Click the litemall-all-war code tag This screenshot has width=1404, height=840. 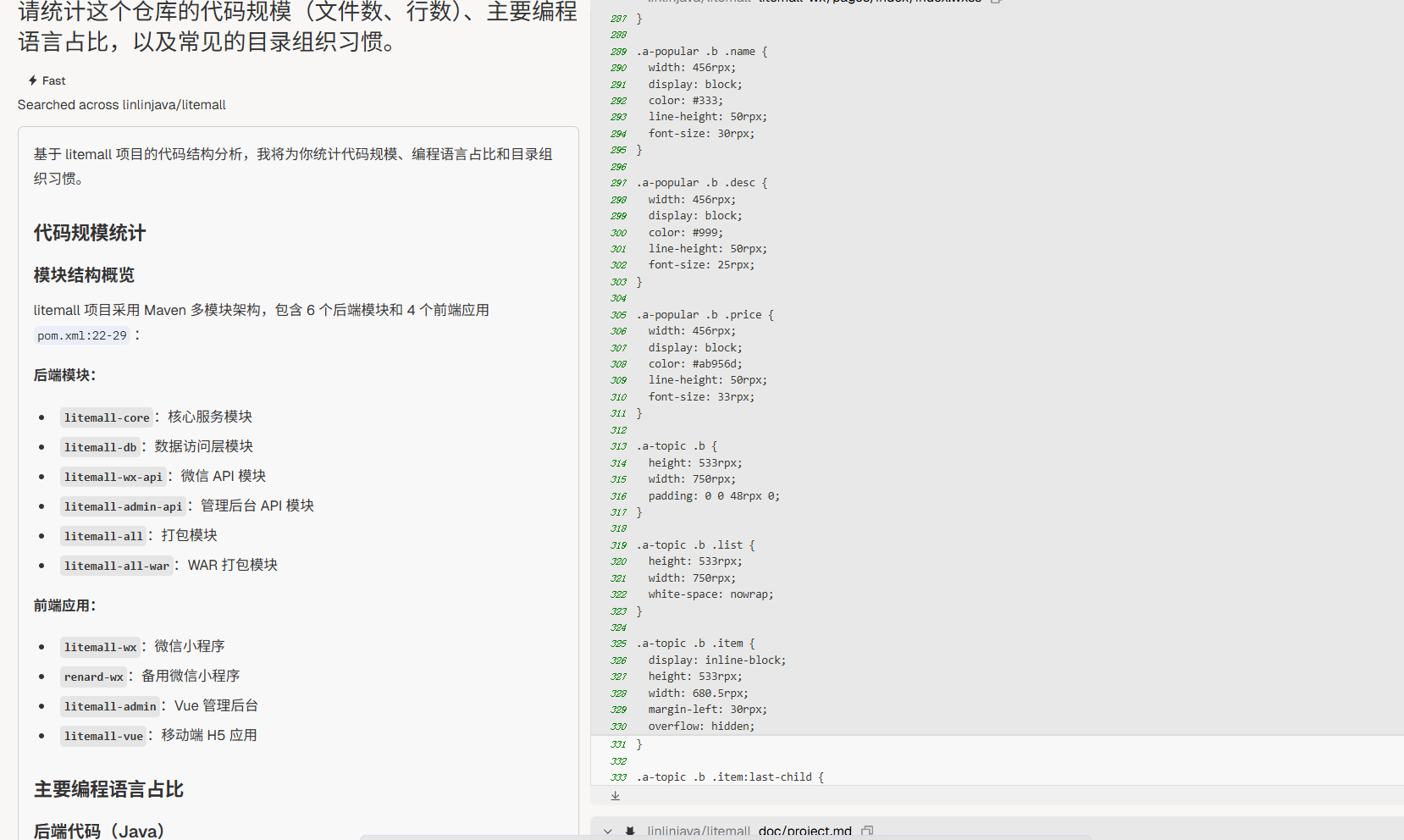click(117, 566)
